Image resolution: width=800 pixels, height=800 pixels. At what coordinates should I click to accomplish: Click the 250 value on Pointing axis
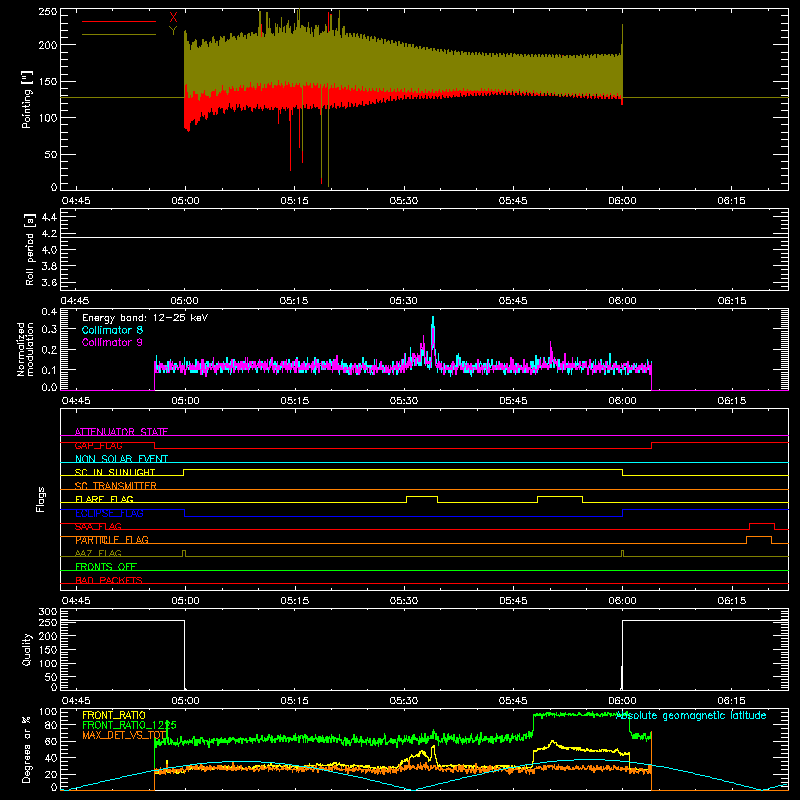(48, 12)
